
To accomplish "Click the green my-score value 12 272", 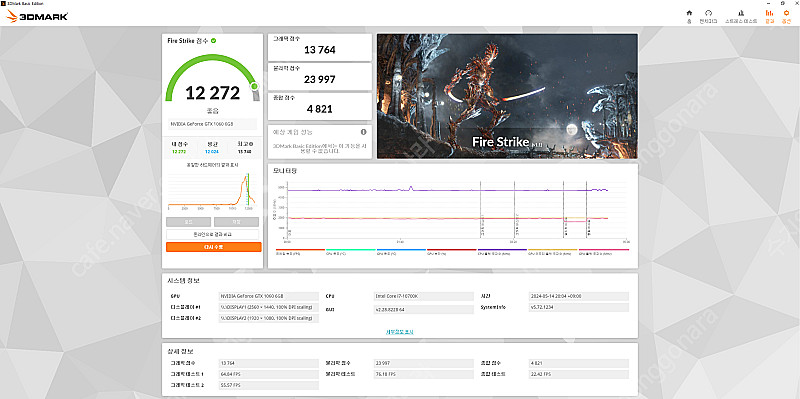I will 180,152.
